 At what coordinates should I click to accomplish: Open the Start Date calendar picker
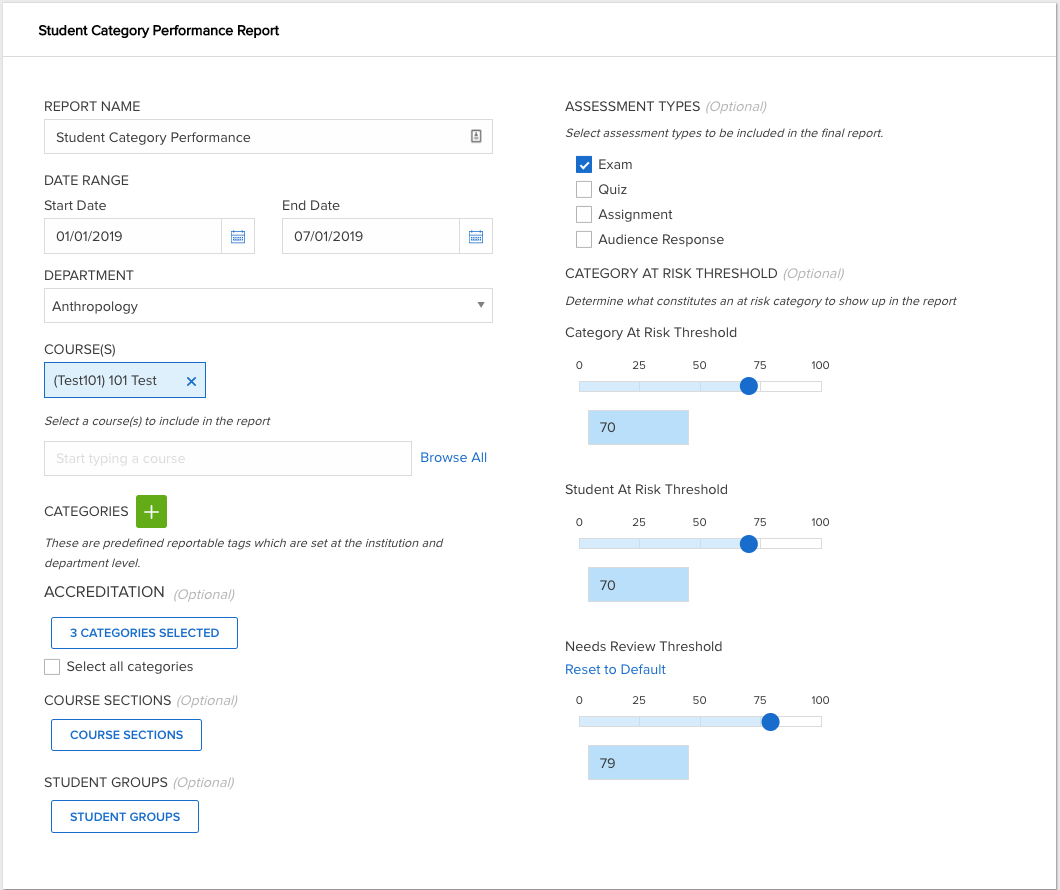tap(240, 236)
